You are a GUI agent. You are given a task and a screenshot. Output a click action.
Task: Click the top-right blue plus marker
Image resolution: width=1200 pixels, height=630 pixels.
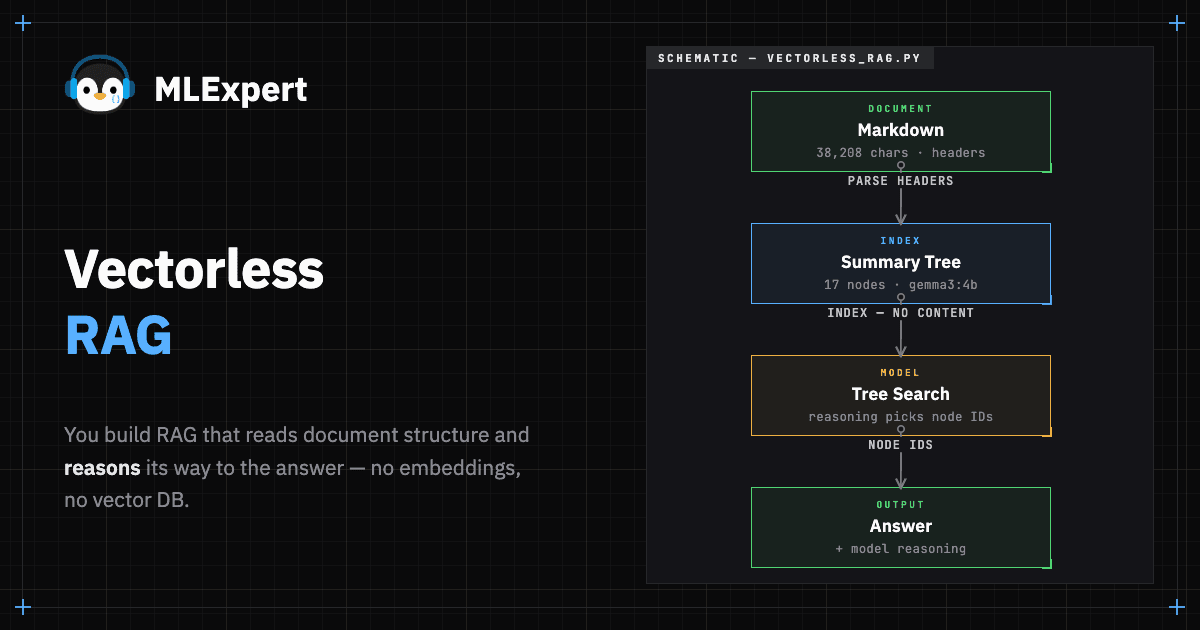click(1176, 23)
